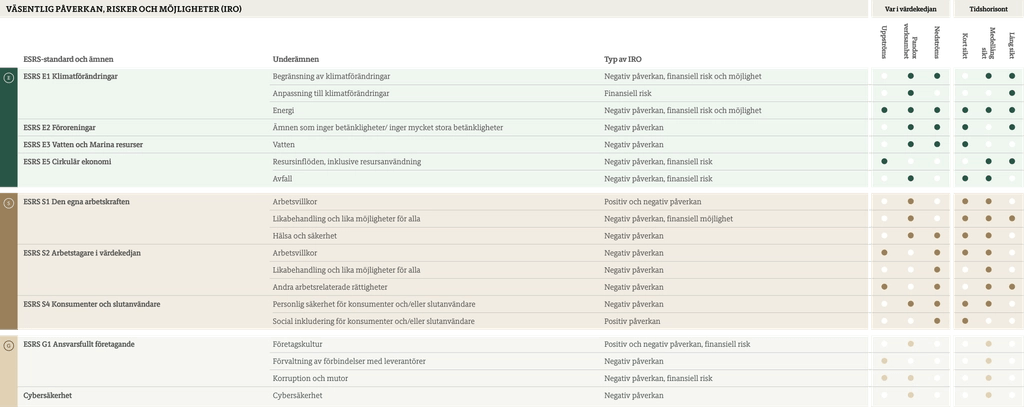1024x407 pixels.
Task: Click 'Korruption och mutor' sub-topic
Action: [309, 378]
